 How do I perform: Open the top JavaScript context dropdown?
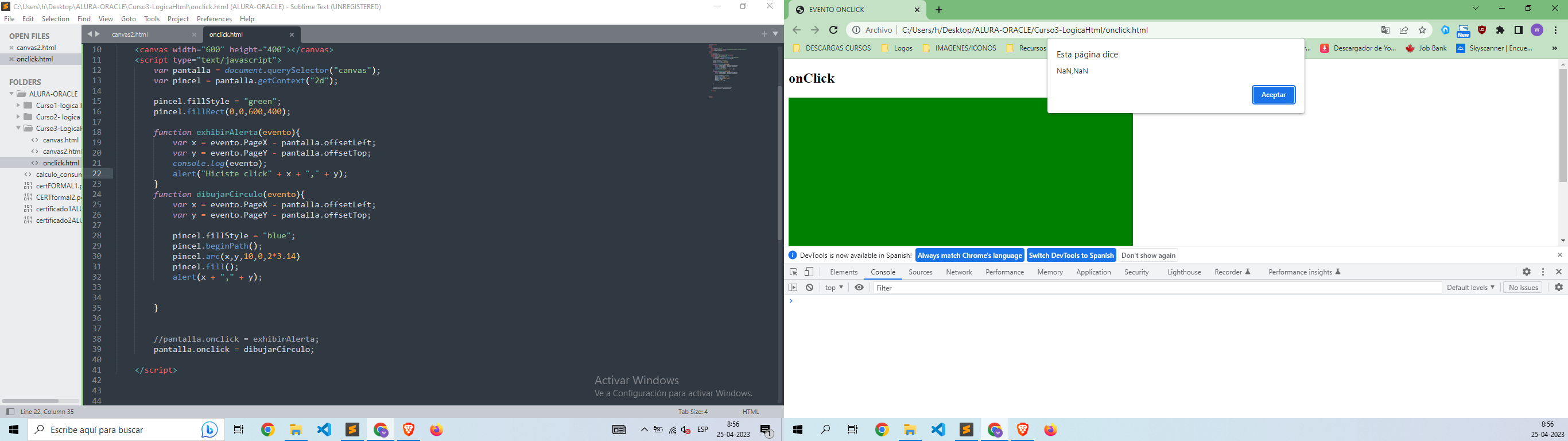click(834, 288)
